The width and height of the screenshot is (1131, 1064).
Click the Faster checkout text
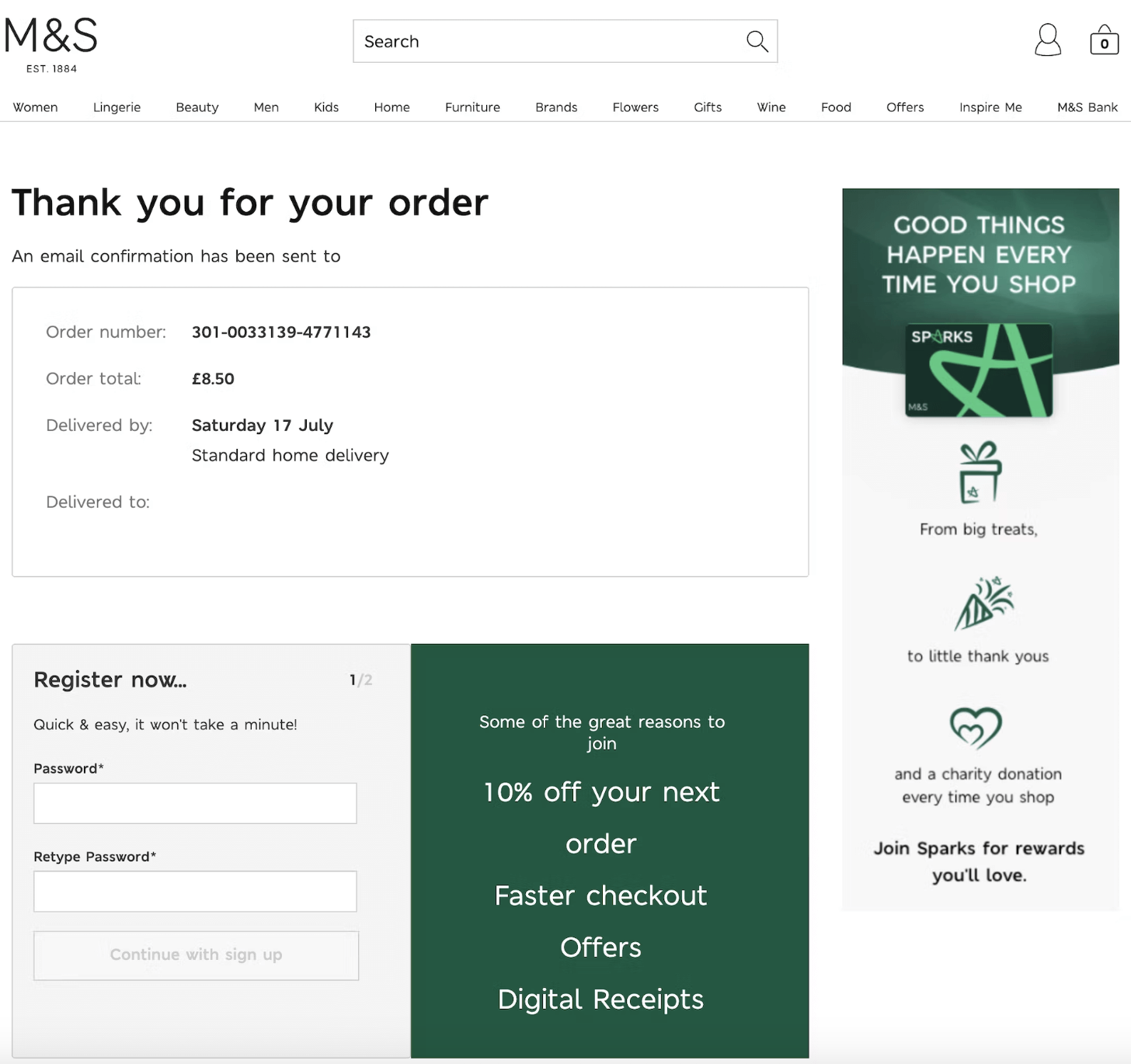click(x=600, y=895)
